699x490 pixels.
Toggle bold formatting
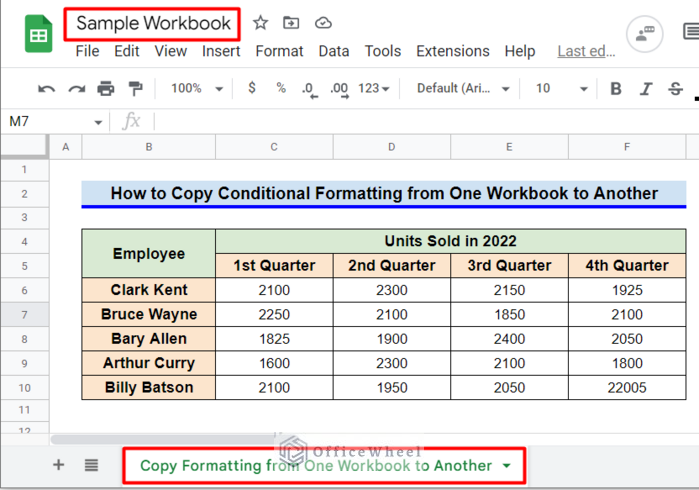pos(616,89)
